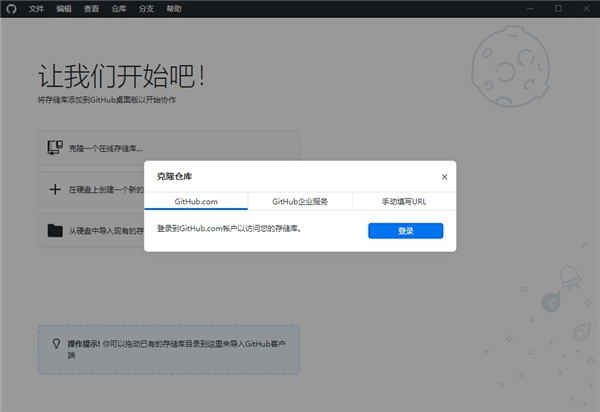Close the 克隆仓库 dialog
This screenshot has height=412, width=600.
(444, 177)
